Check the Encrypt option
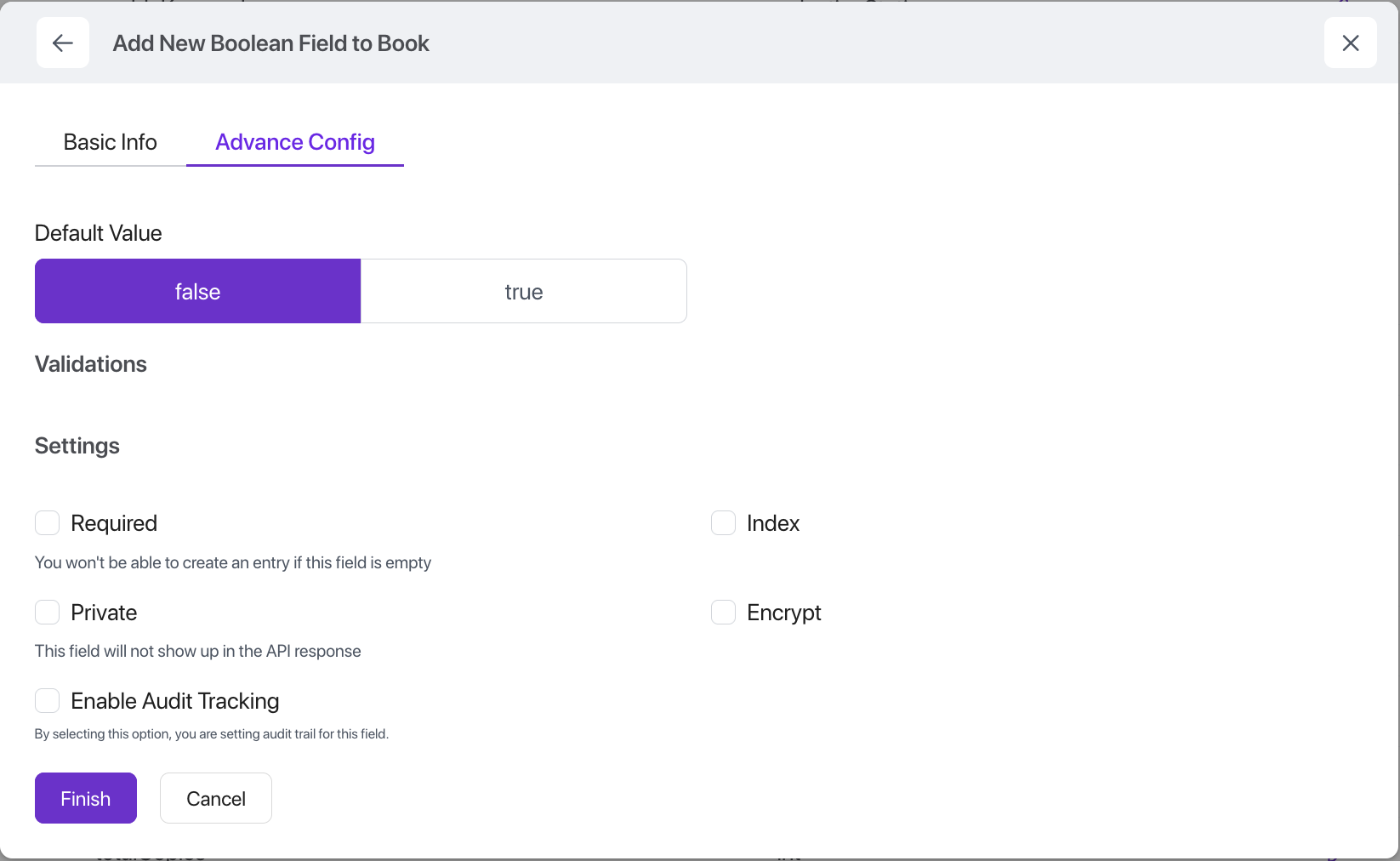Viewport: 1400px width, 861px height. point(723,613)
